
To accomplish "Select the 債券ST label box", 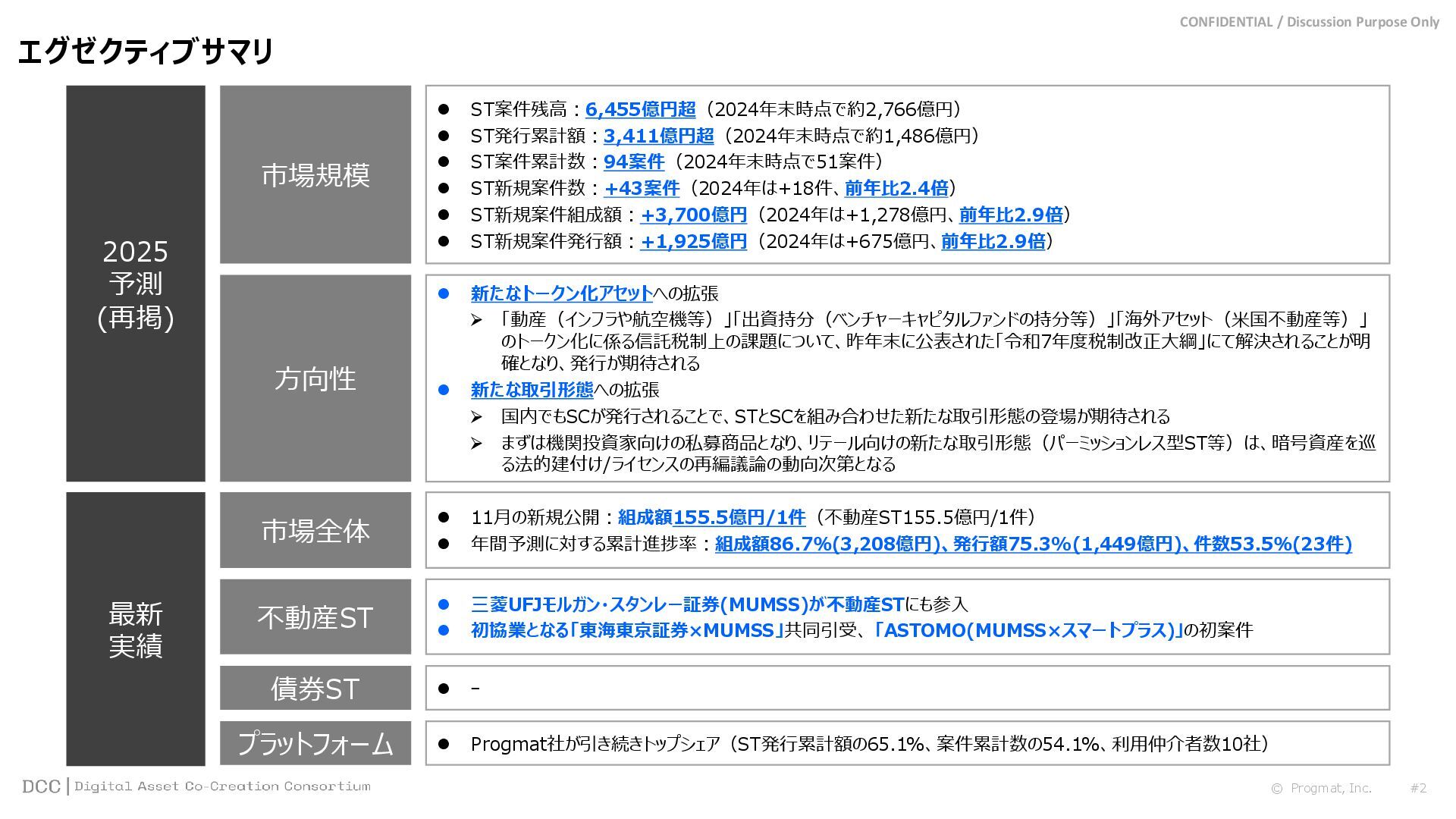I will pyautogui.click(x=315, y=688).
